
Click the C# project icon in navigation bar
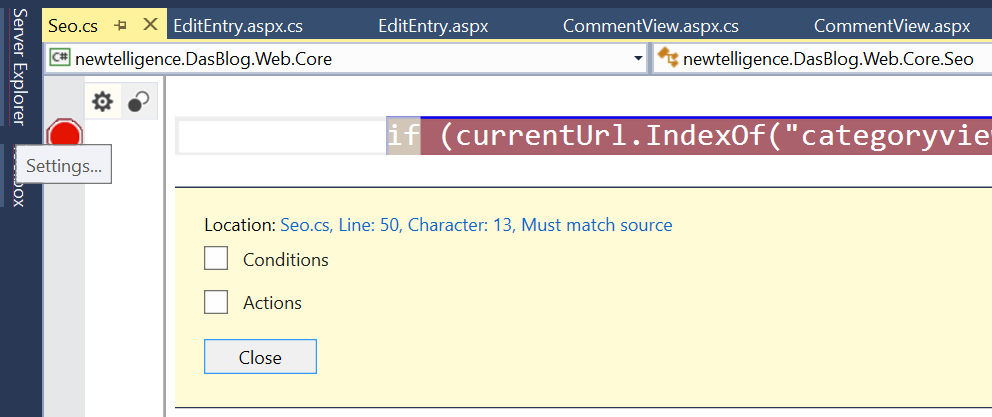pos(59,59)
